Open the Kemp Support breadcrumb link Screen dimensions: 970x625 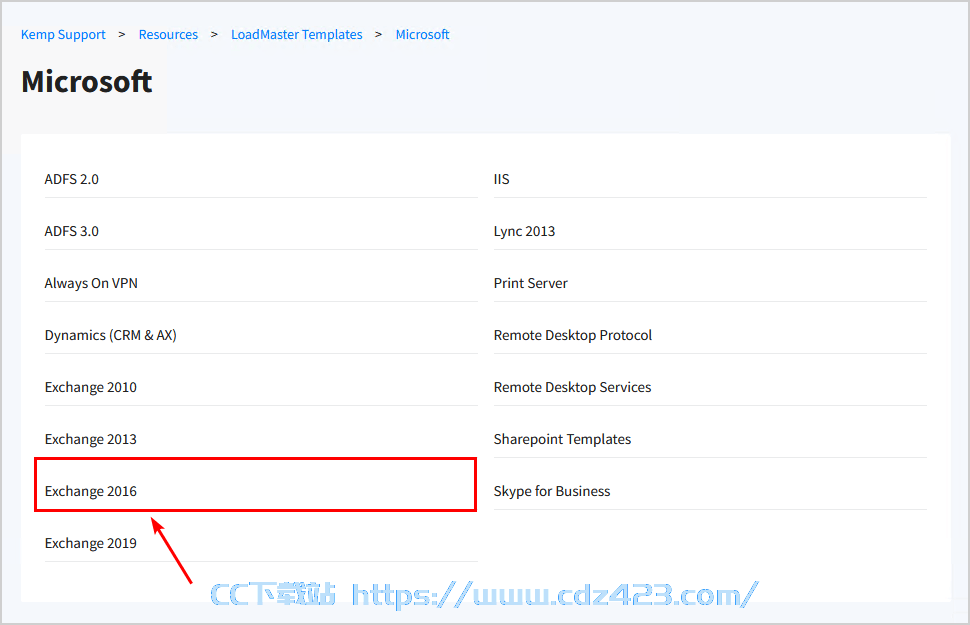point(63,35)
